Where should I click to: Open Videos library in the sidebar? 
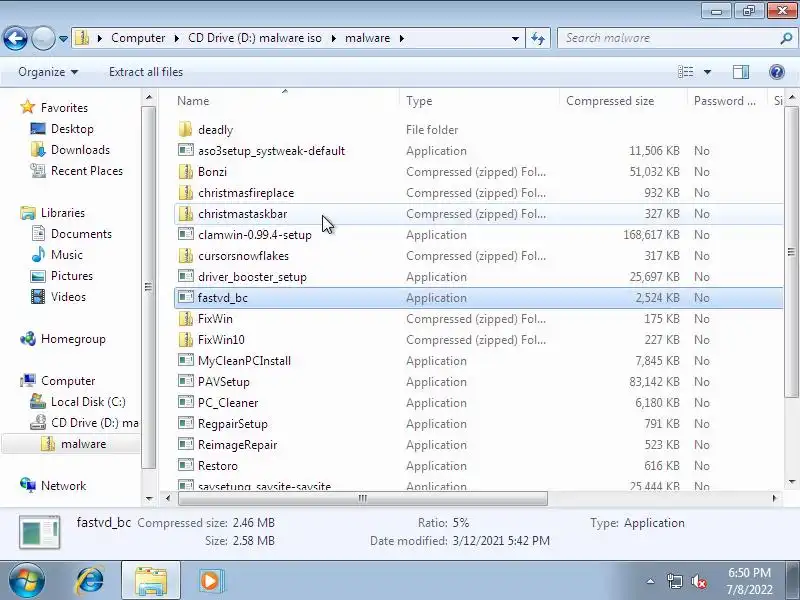click(68, 297)
